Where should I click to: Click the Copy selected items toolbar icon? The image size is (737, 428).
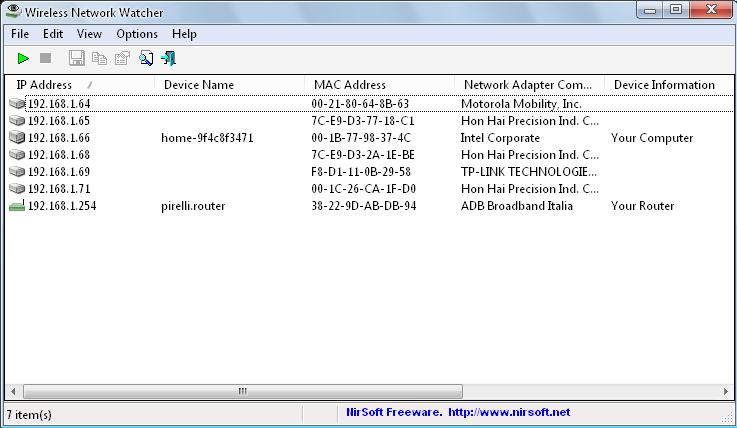click(x=99, y=58)
